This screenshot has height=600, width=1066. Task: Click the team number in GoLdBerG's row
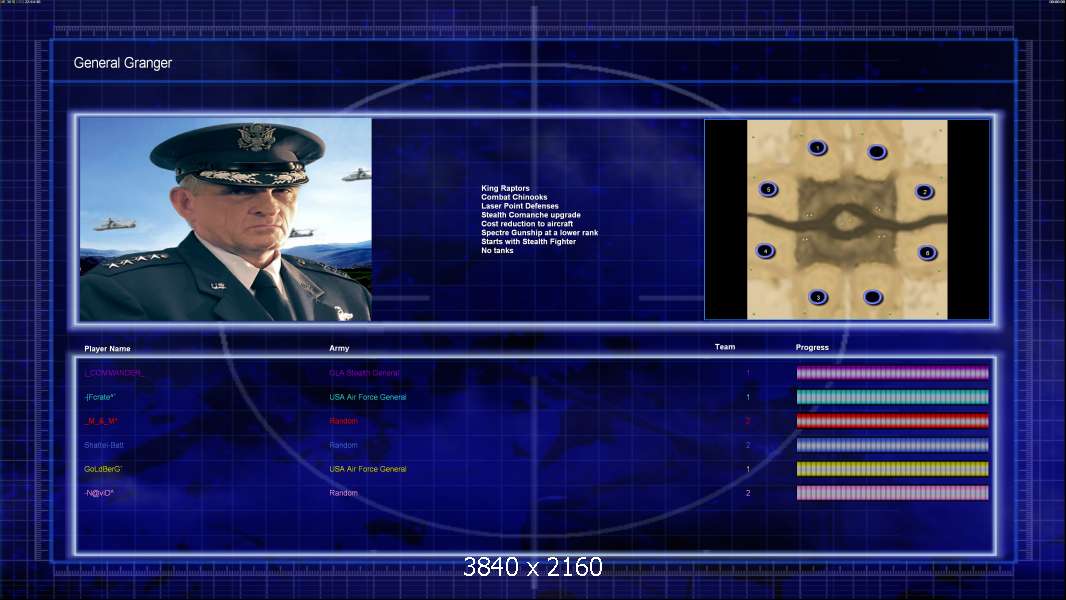[x=748, y=469]
